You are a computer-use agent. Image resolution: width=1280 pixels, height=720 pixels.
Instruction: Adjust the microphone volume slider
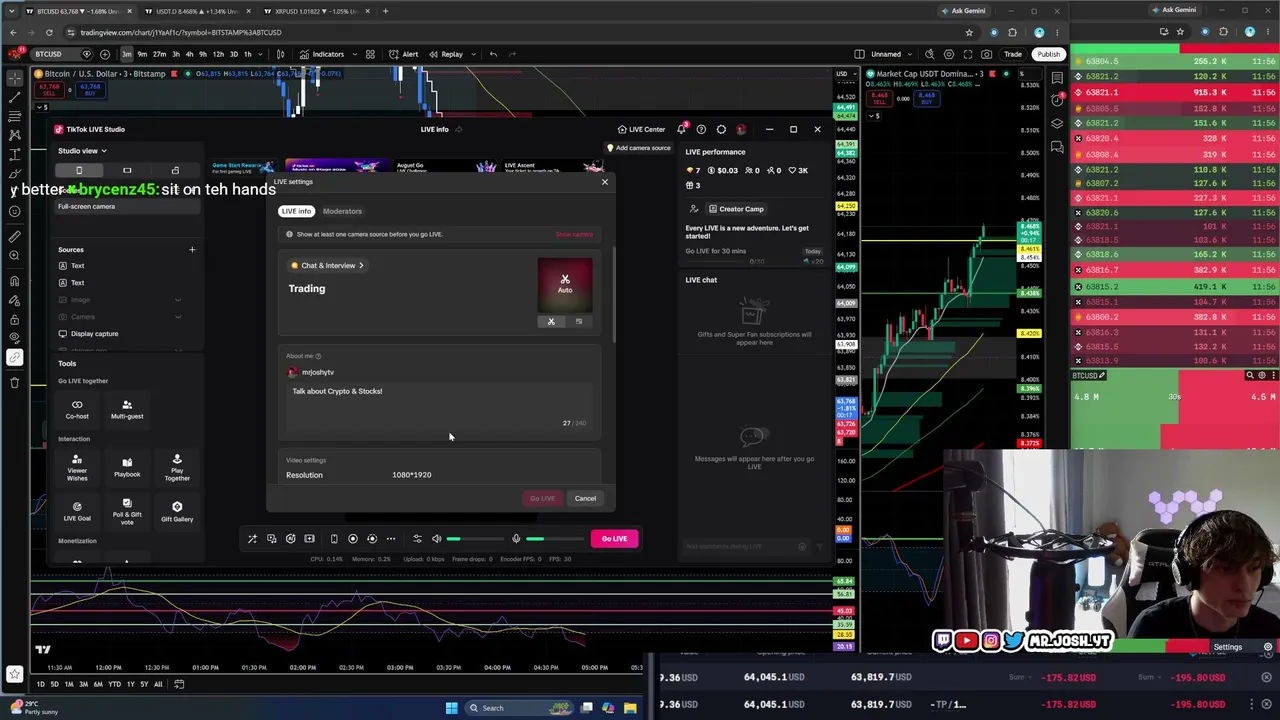pyautogui.click(x=556, y=539)
